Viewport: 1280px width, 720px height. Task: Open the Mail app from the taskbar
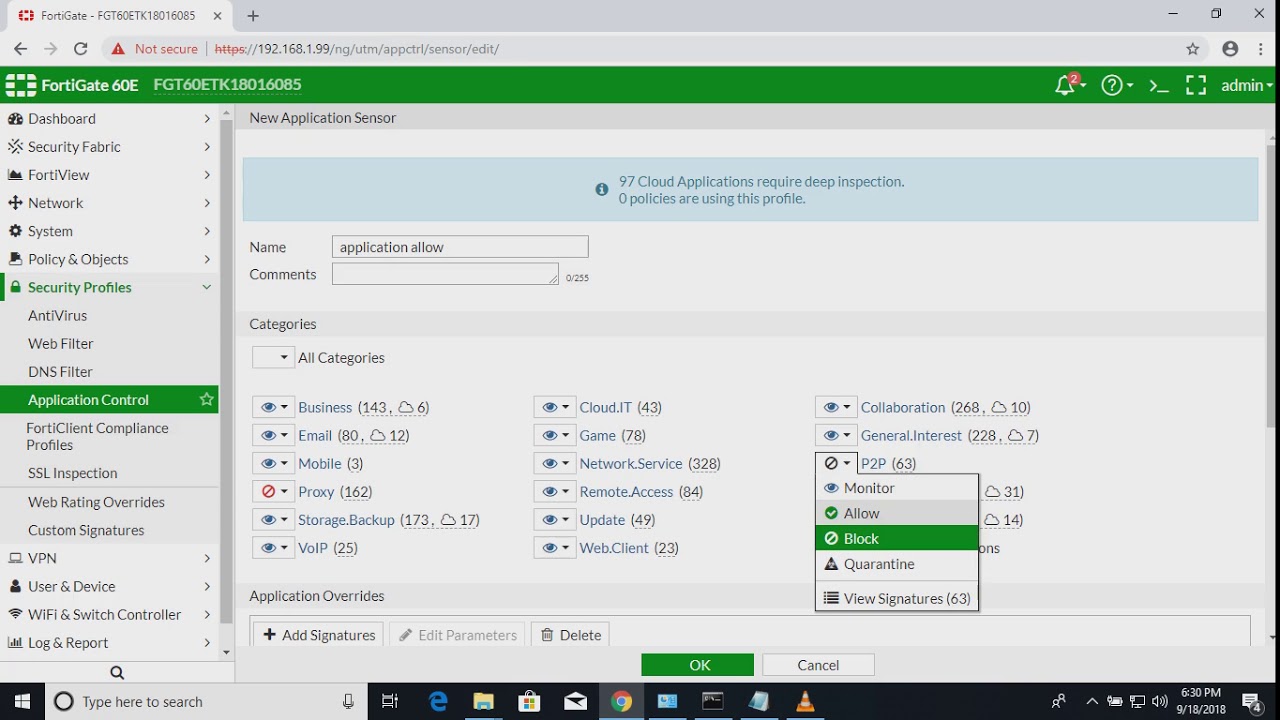coord(575,701)
